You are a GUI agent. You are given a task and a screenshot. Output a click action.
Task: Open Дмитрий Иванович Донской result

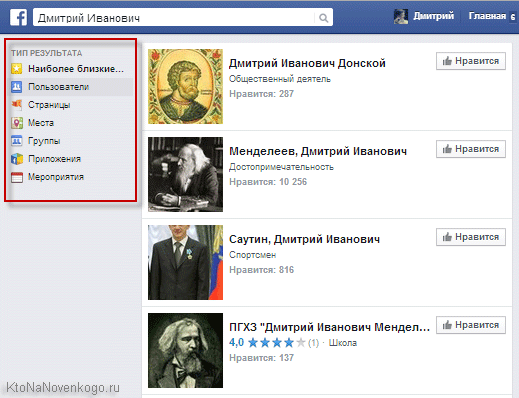tap(307, 63)
